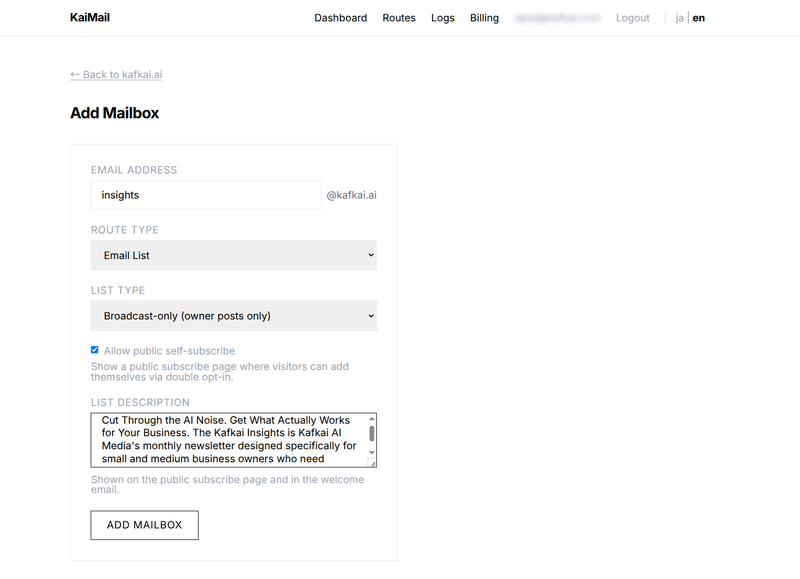Uncheck Allow public self-subscribe checkbox
Image resolution: width=800 pixels, height=579 pixels.
(x=94, y=350)
